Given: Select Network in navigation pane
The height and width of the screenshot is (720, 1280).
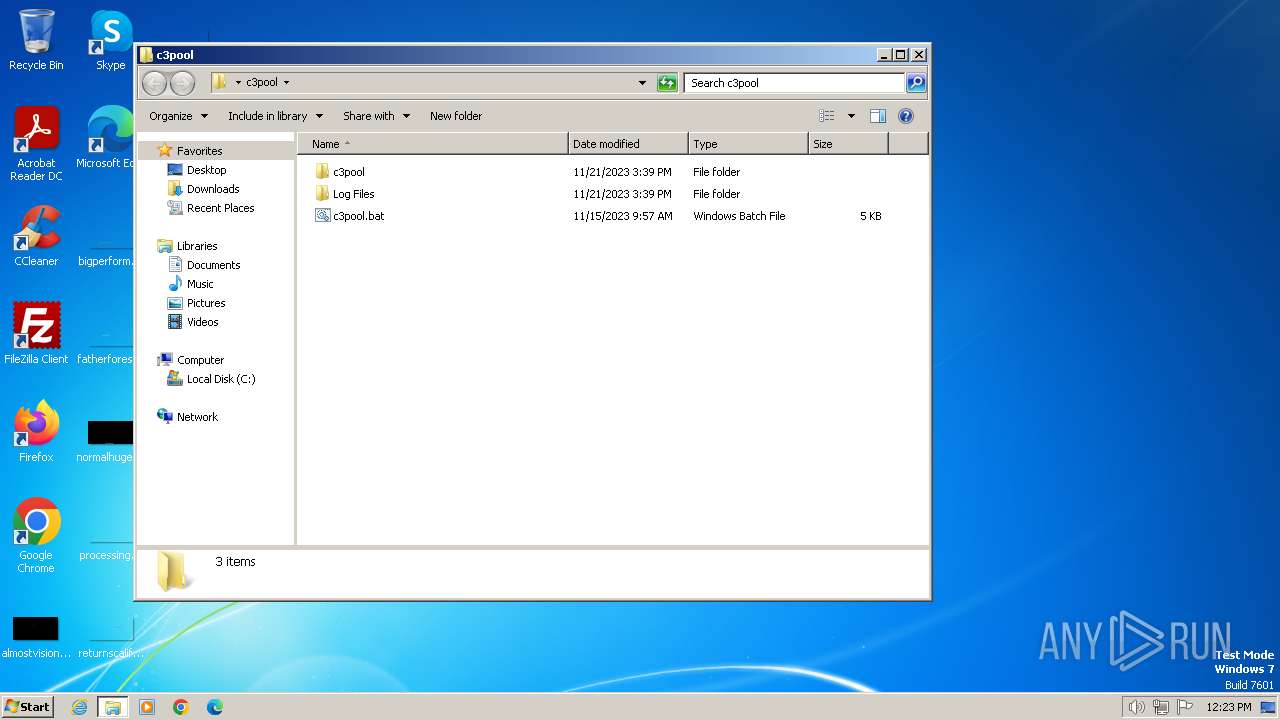Looking at the screenshot, I should click(x=197, y=417).
